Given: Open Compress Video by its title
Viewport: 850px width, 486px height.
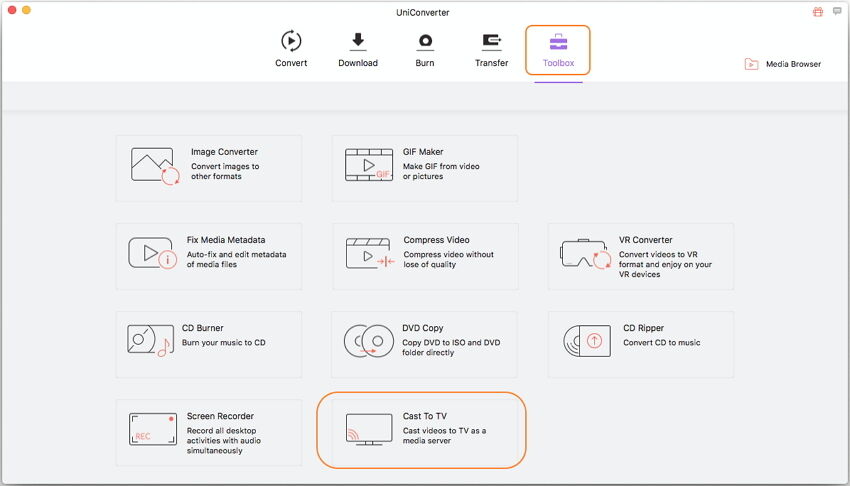Looking at the screenshot, I should point(436,239).
